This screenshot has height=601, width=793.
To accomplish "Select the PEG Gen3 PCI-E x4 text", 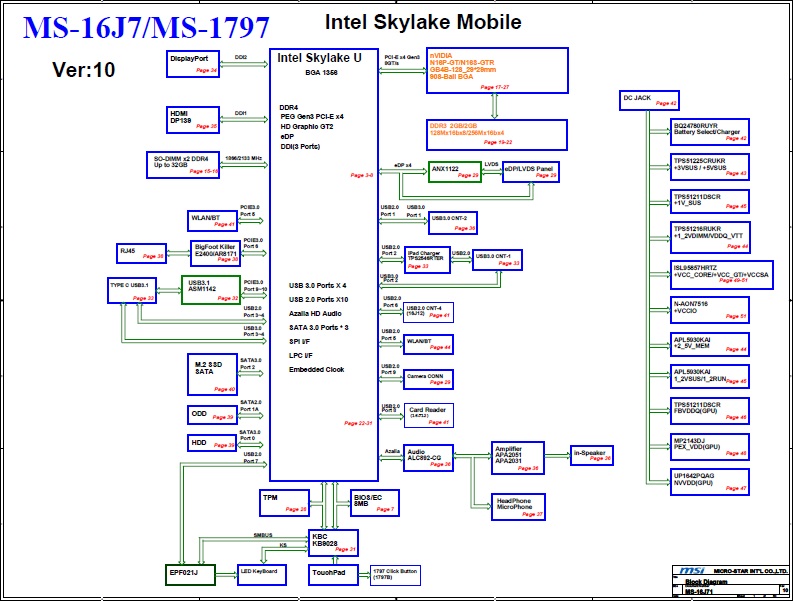I will coord(312,116).
